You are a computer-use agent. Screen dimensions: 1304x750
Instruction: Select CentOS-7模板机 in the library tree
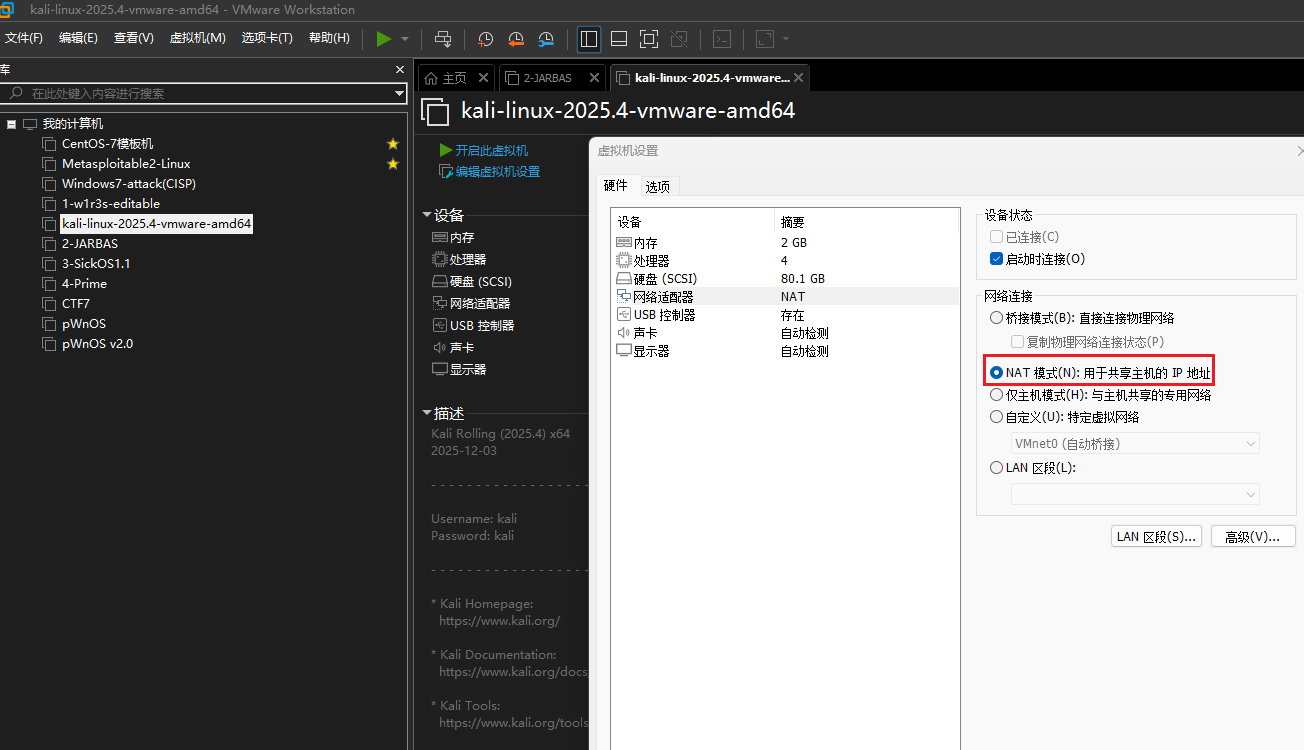click(108, 144)
